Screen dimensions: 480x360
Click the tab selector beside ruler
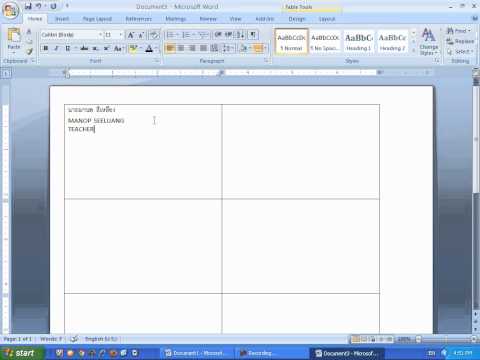tap(7, 73)
